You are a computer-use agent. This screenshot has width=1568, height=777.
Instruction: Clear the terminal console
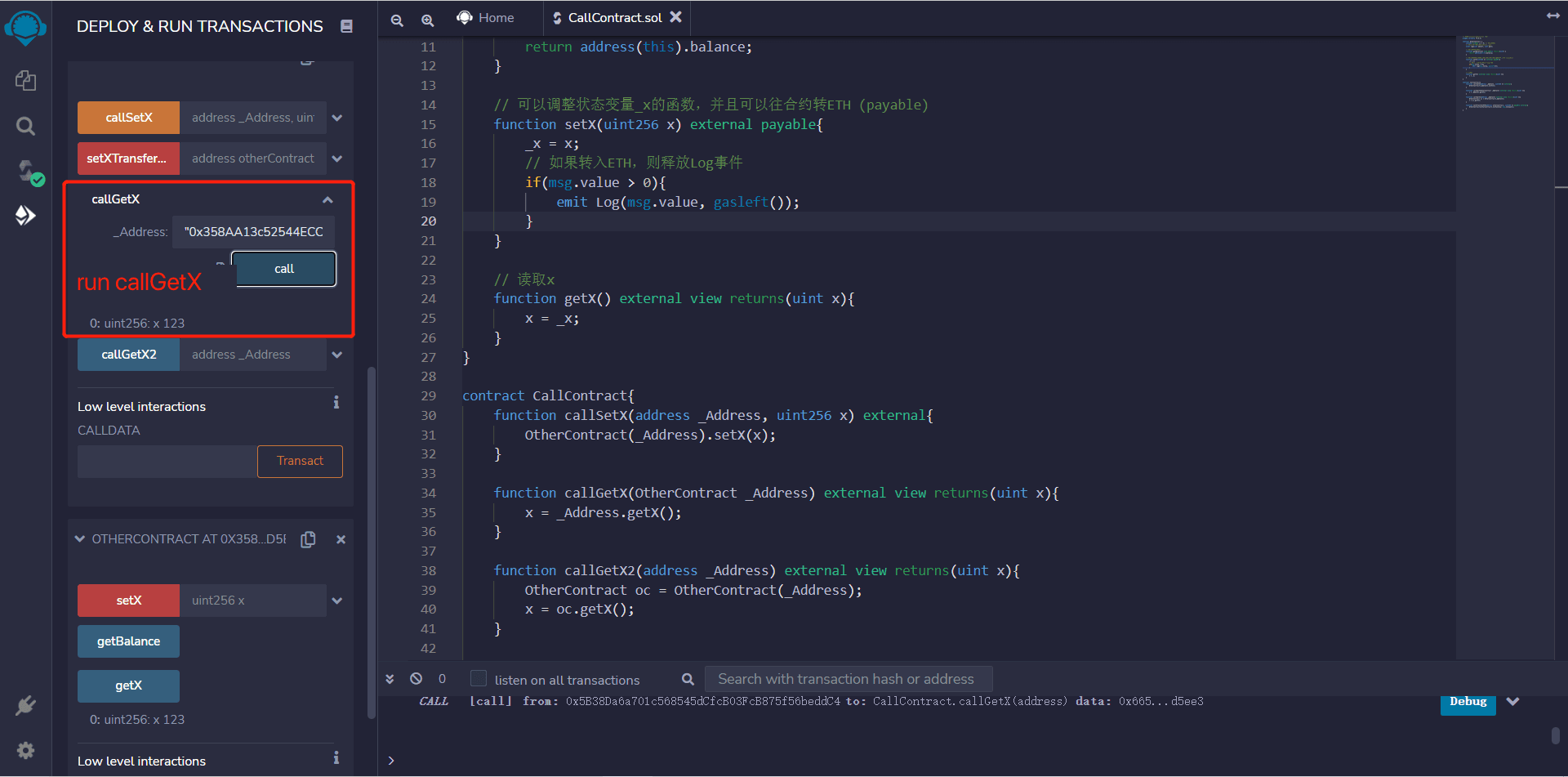[x=416, y=679]
